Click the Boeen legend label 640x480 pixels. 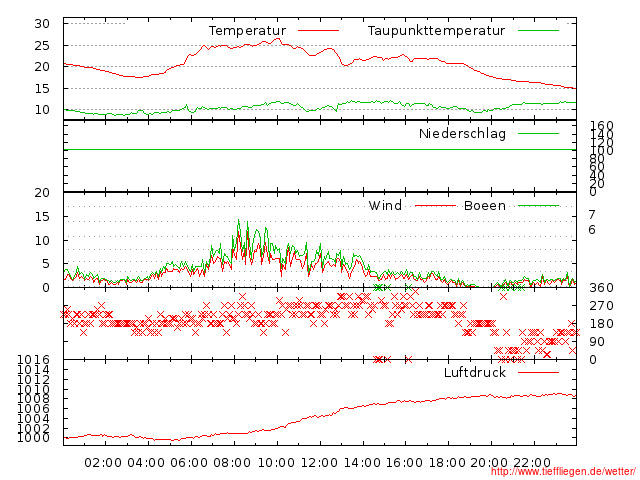coord(485,205)
